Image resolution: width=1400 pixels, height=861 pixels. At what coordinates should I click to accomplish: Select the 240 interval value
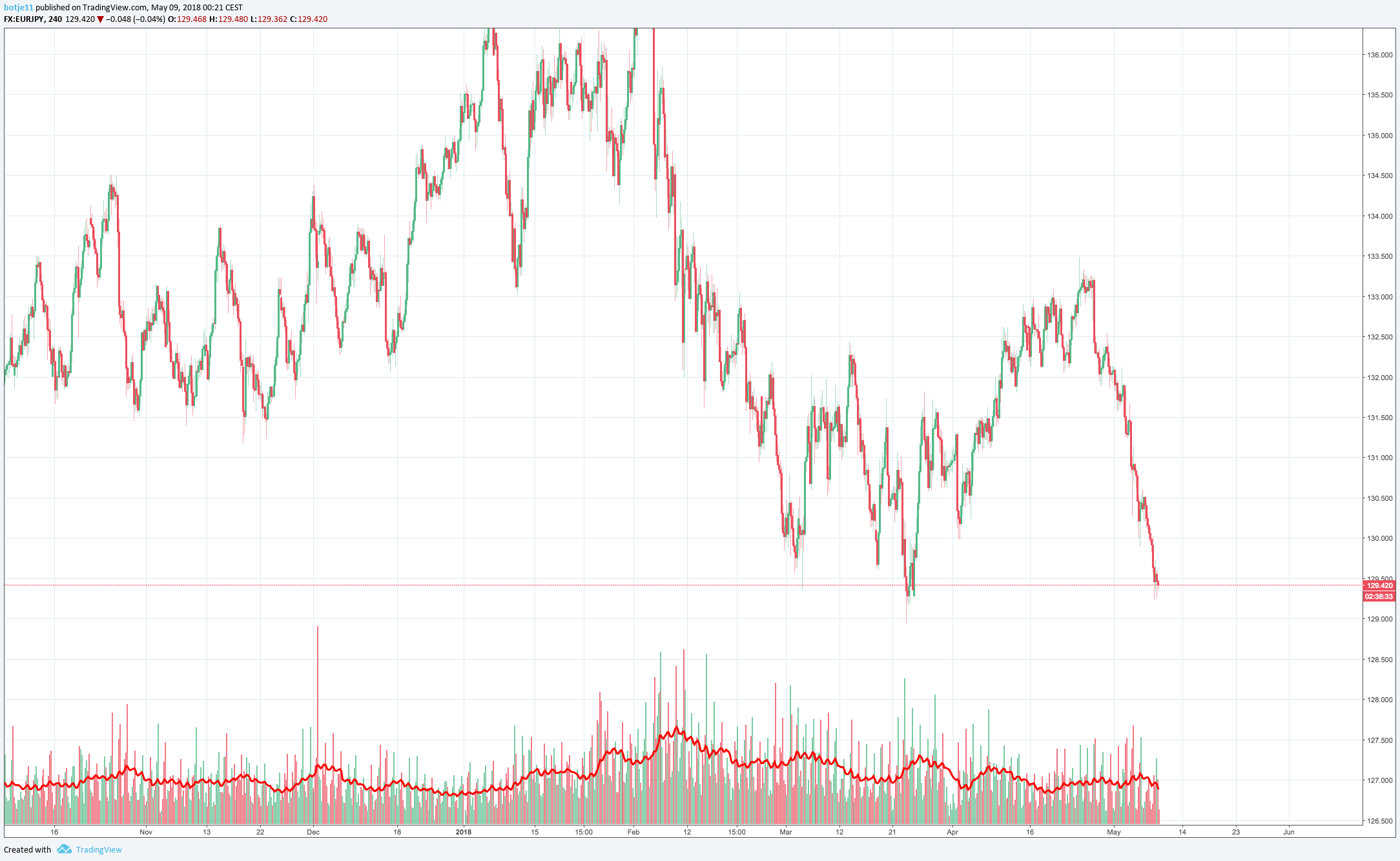pyautogui.click(x=56, y=19)
